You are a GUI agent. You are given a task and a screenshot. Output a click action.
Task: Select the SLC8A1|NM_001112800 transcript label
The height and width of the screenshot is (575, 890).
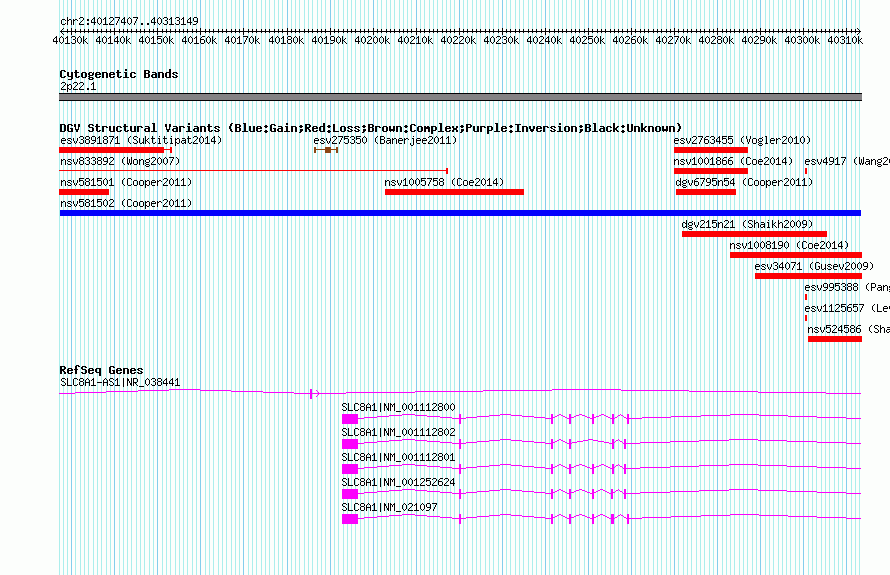coord(398,408)
